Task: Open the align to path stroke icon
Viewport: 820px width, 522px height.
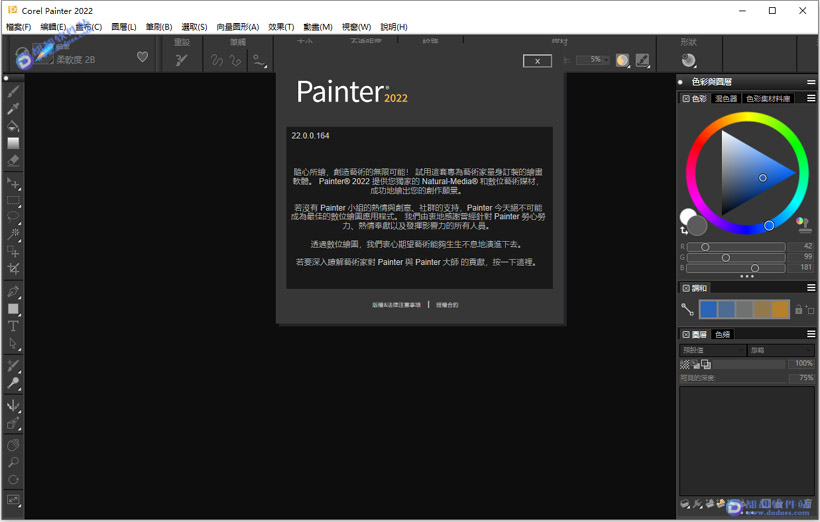Action: click(259, 61)
